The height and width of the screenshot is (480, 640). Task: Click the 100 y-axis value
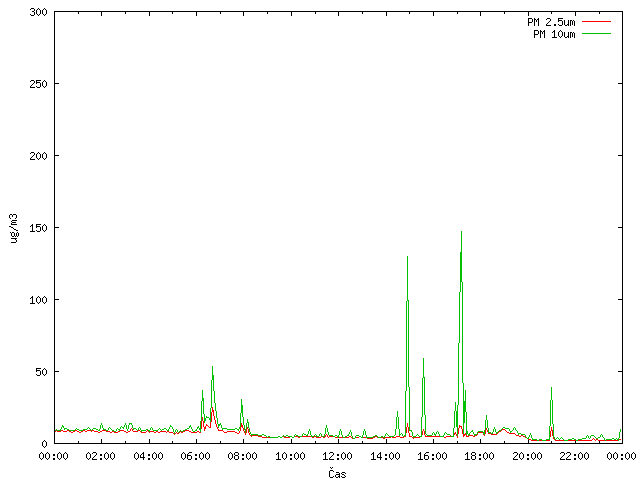pos(38,300)
